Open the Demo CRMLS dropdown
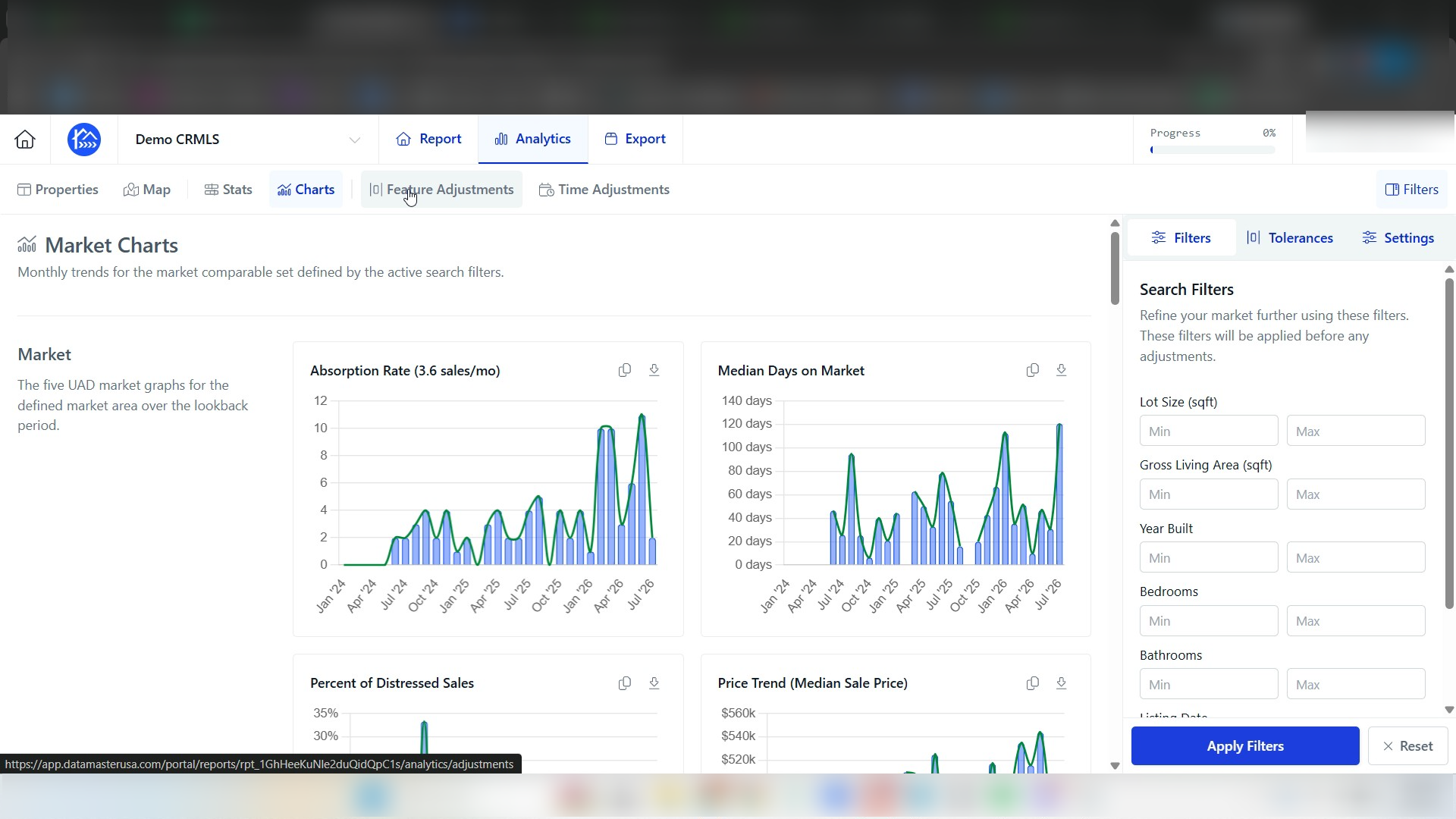This screenshot has height=819, width=1456. [x=248, y=140]
